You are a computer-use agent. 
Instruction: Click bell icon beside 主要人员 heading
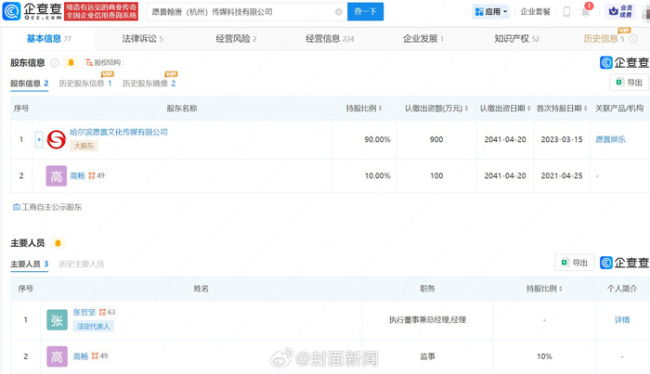pyautogui.click(x=58, y=243)
